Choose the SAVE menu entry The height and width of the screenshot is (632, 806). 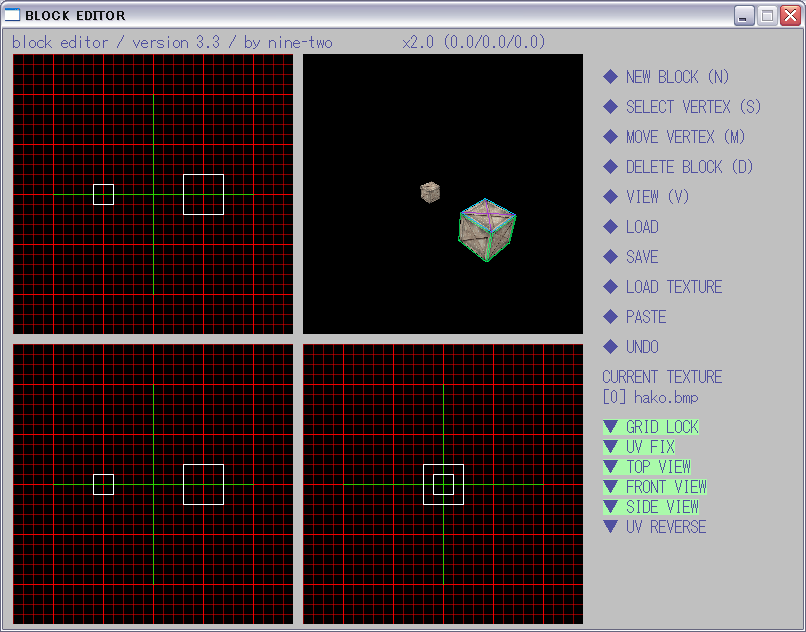point(641,257)
